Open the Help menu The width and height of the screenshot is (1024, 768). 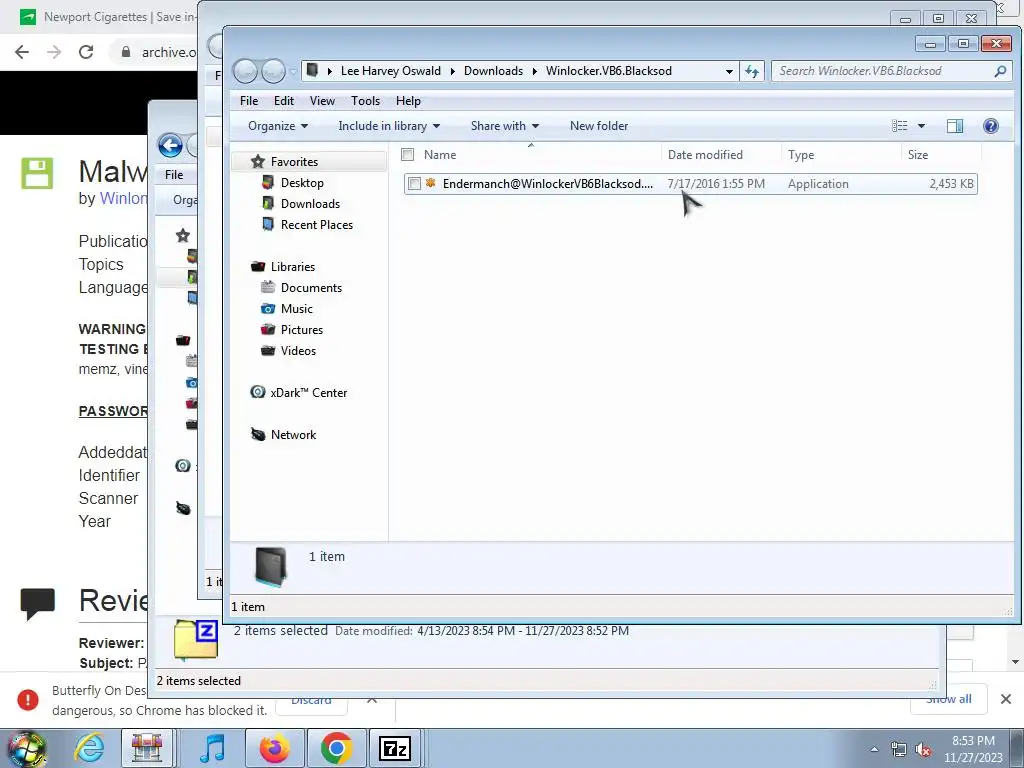tap(408, 101)
